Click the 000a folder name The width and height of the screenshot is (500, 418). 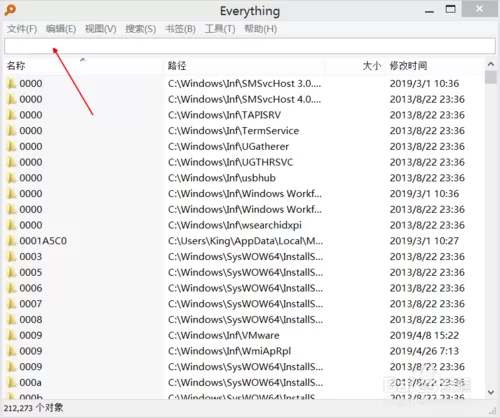point(30,382)
